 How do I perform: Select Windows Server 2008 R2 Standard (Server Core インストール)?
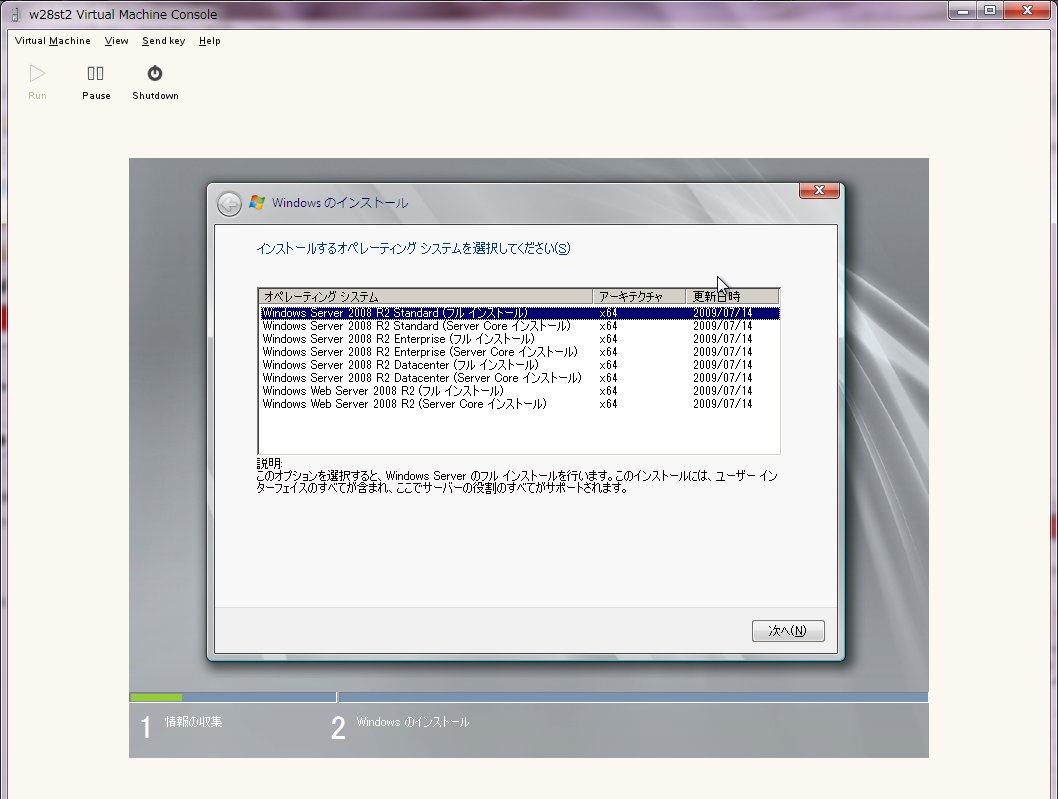pos(520,326)
